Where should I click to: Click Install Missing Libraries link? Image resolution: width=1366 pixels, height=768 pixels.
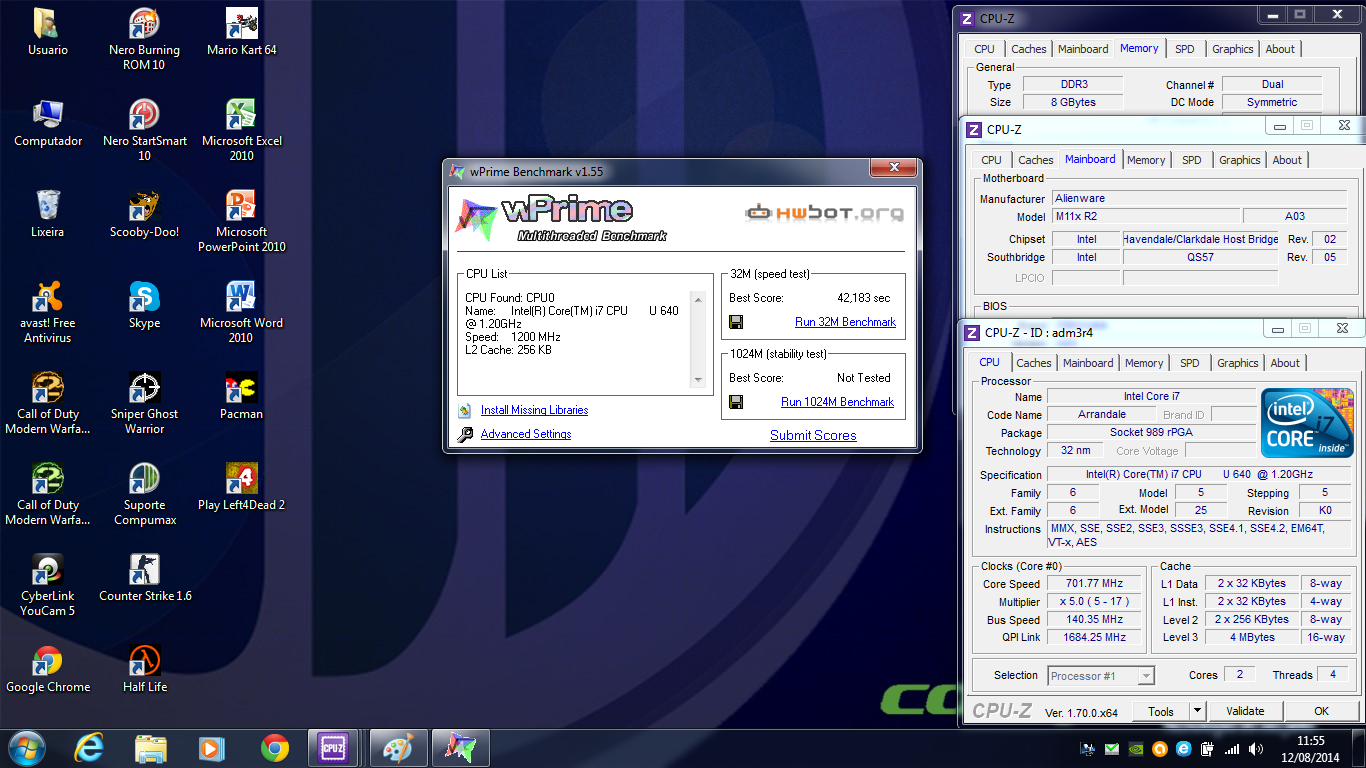(x=534, y=410)
